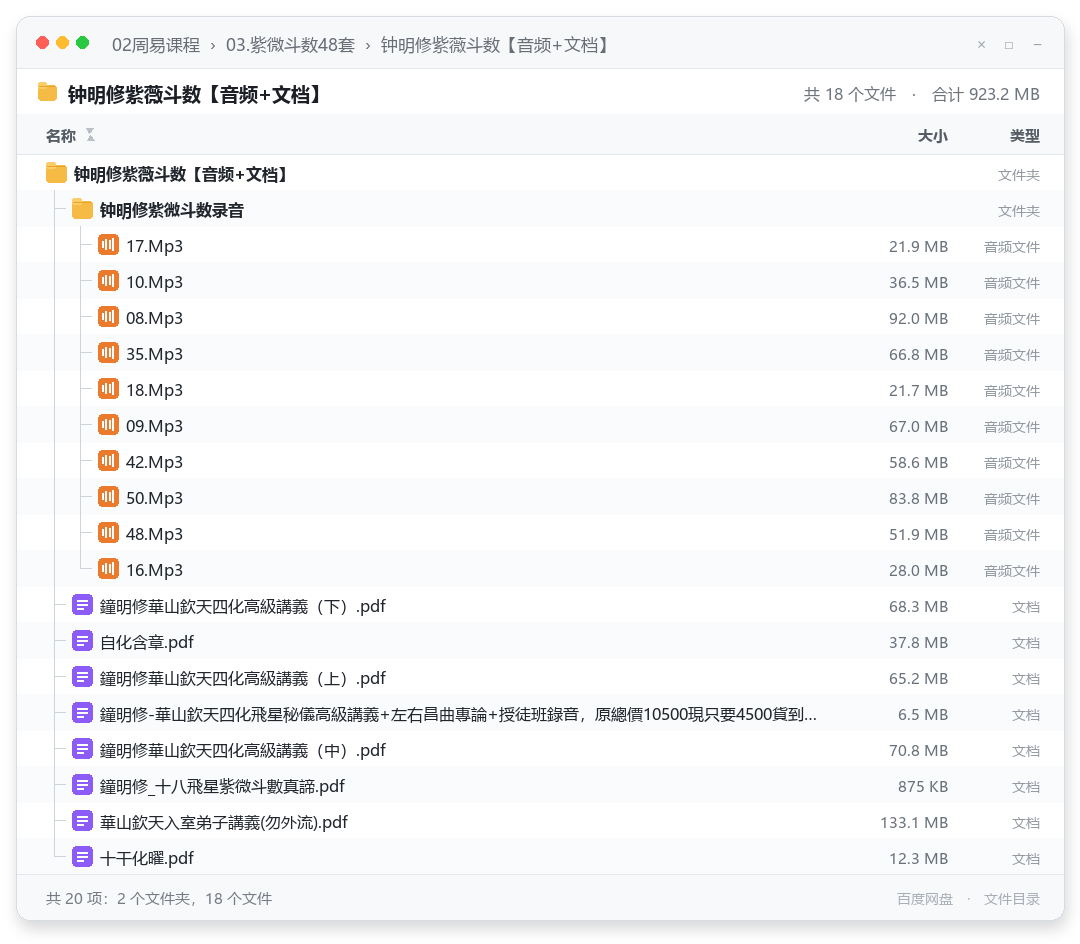Screen dimensions: 1080x944
Task: Click the audio icon for 10.Mp3
Action: (108, 281)
